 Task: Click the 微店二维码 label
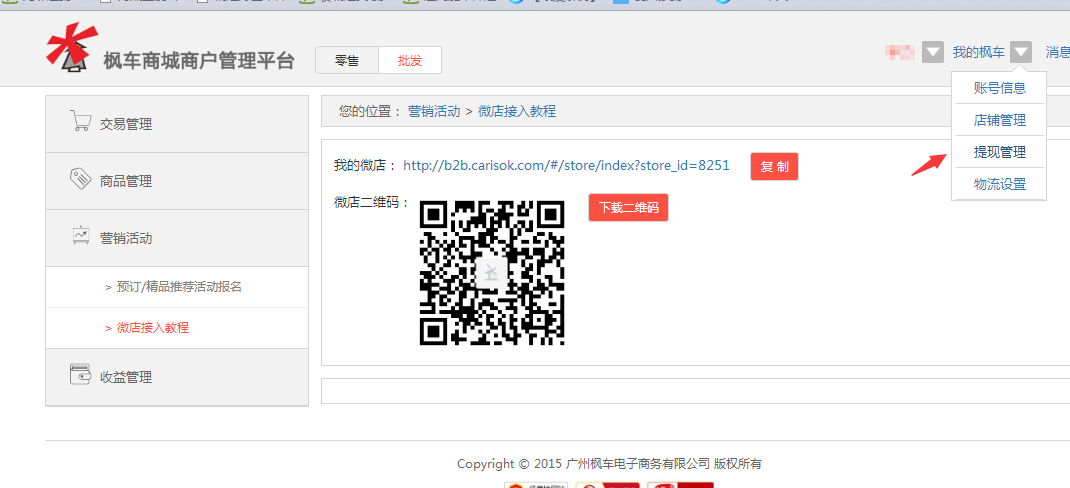pyautogui.click(x=371, y=202)
